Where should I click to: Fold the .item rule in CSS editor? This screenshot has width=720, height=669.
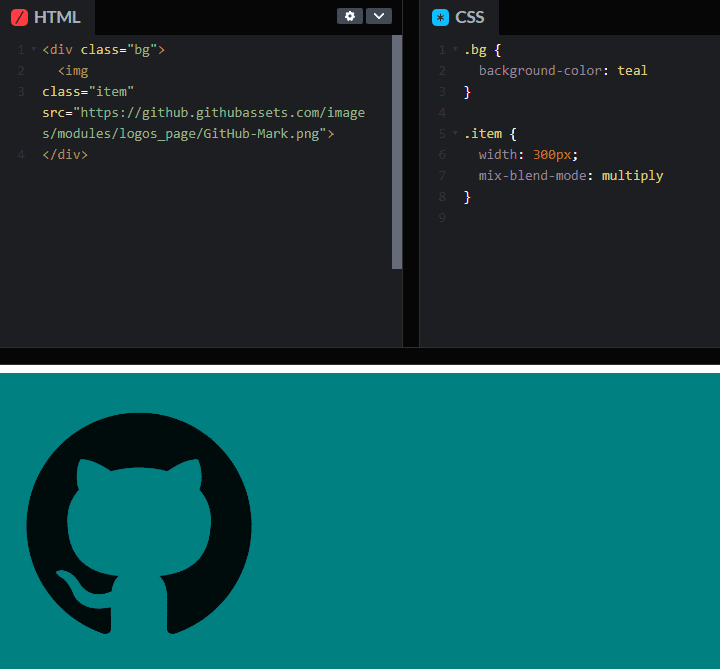pyautogui.click(x=456, y=133)
